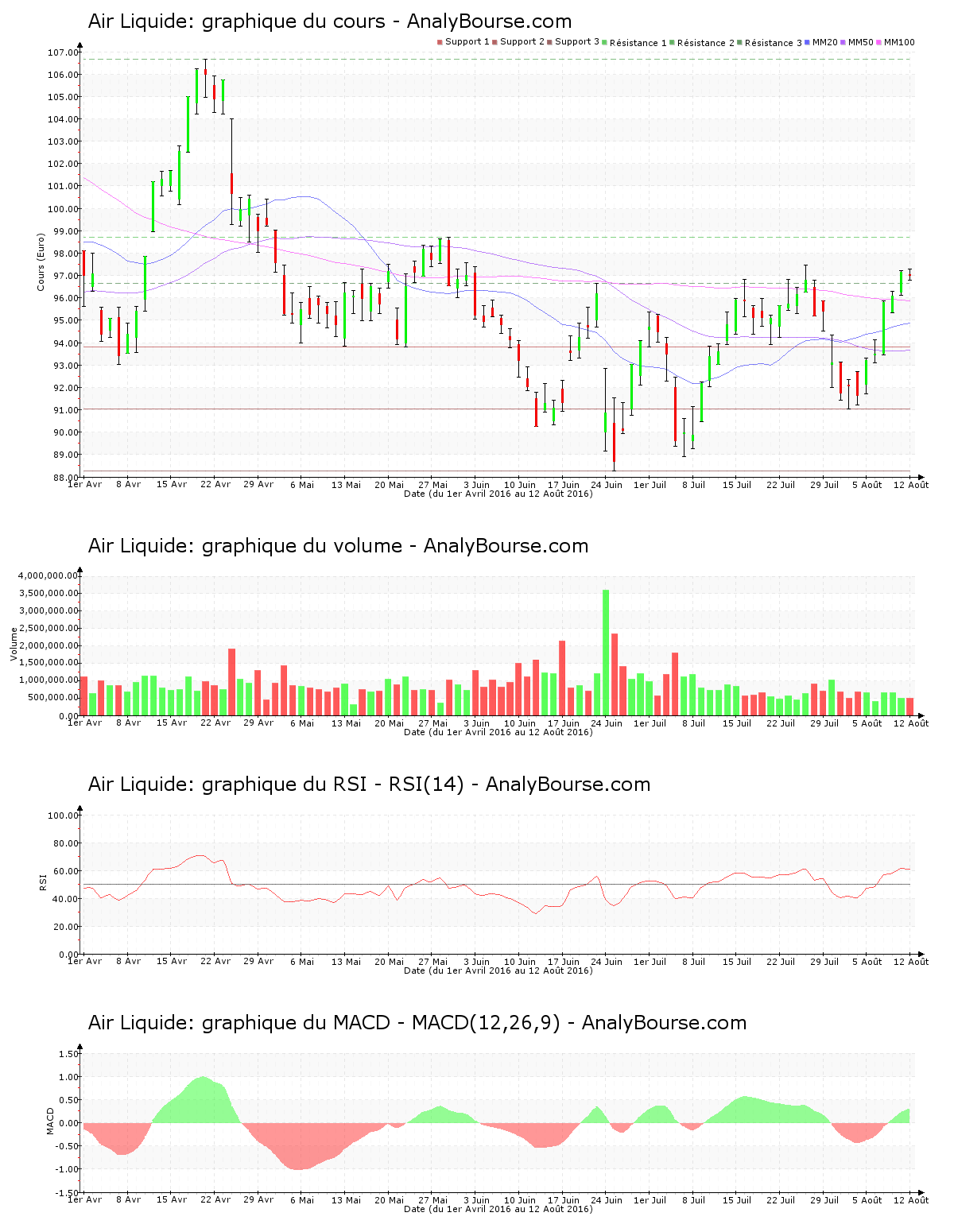Click the 1.50 MACD axis value
This screenshot has height=1232, width=954.
[70, 1054]
